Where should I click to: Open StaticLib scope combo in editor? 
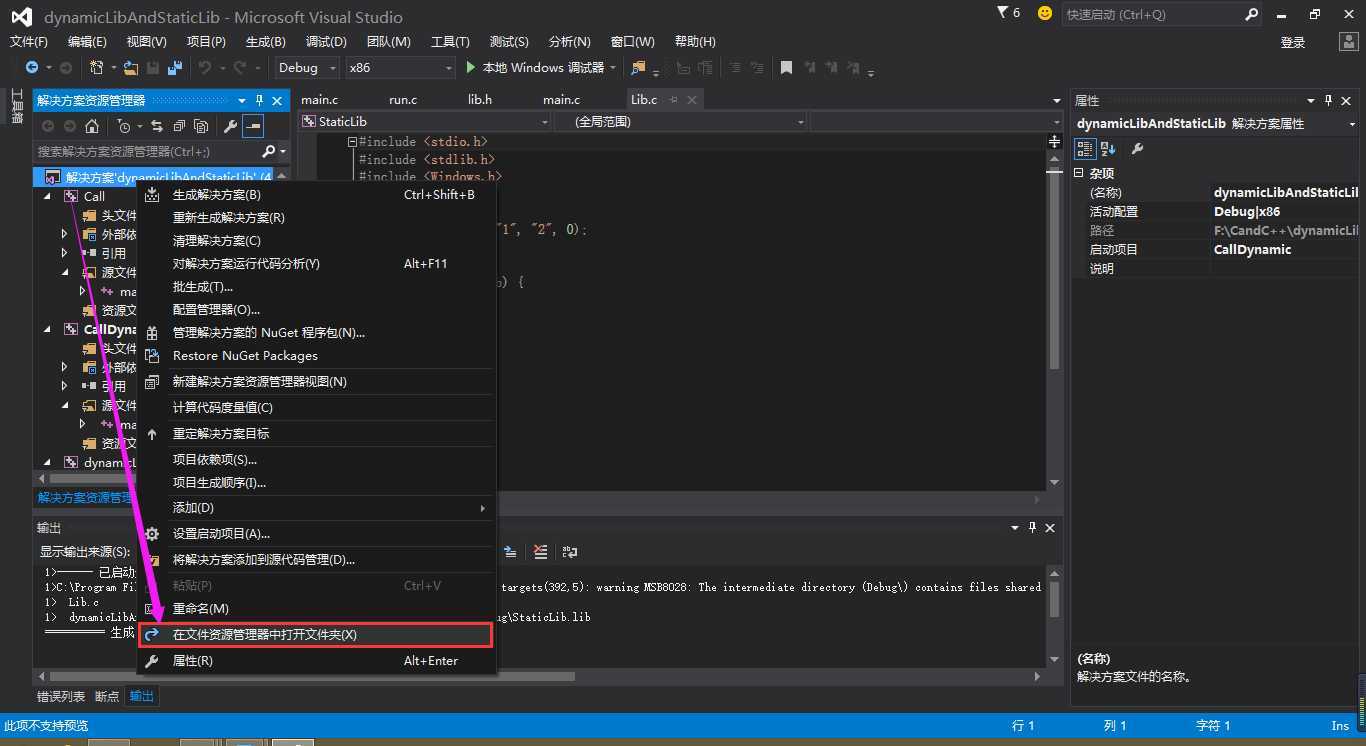point(425,121)
